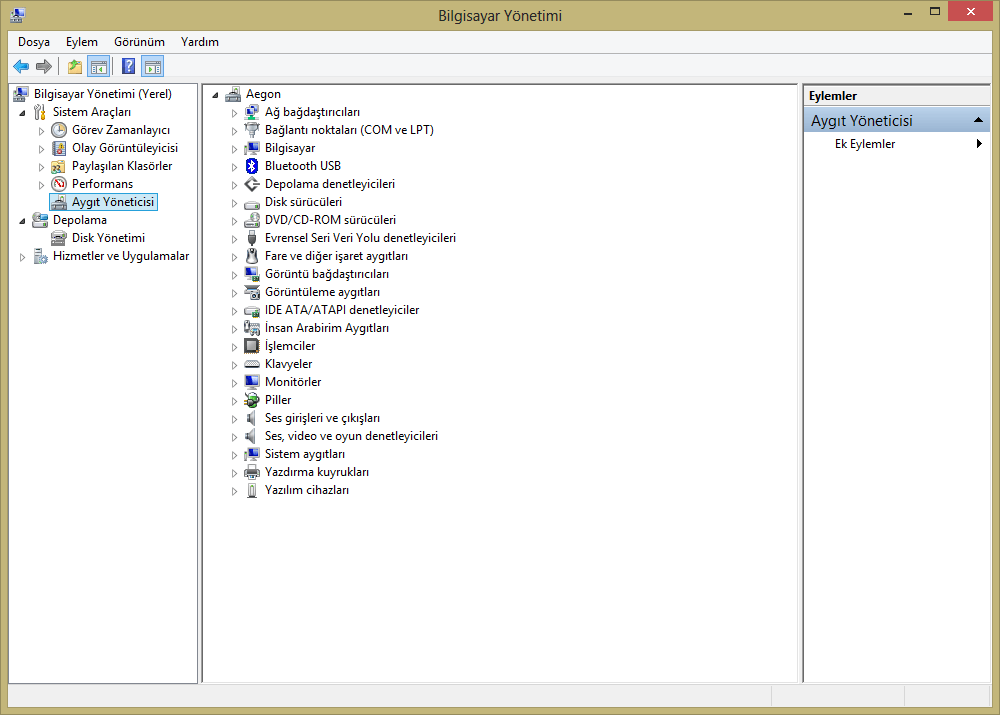Select Aygıt Yöneticisi in the left tree
The width and height of the screenshot is (1000, 715).
(x=113, y=202)
